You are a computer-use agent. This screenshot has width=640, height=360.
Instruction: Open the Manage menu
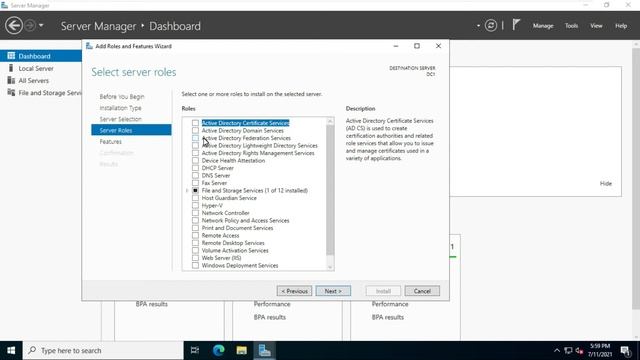pyautogui.click(x=543, y=26)
